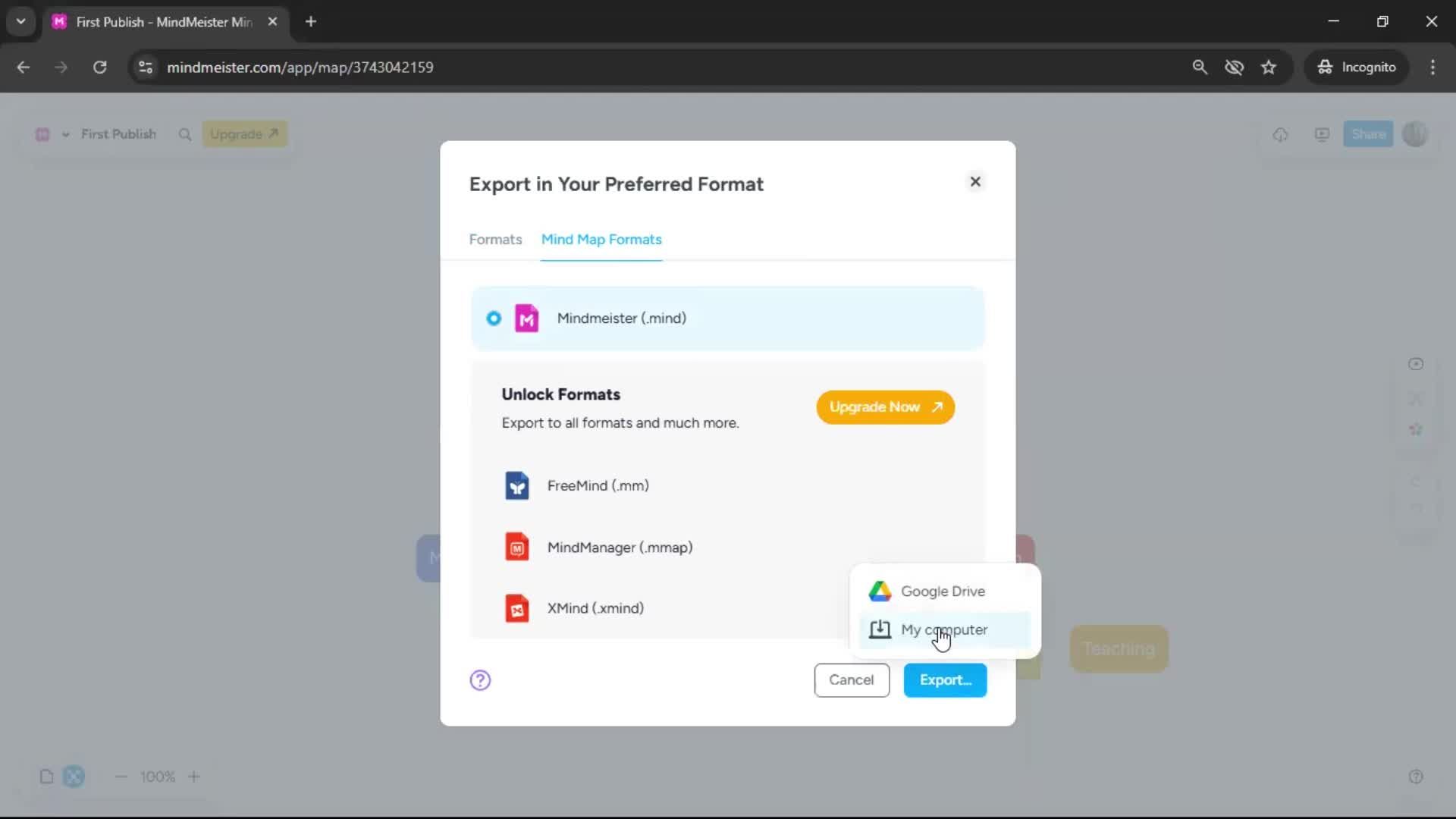1456x819 pixels.
Task: Click the XMind file icon
Action: pyautogui.click(x=516, y=608)
